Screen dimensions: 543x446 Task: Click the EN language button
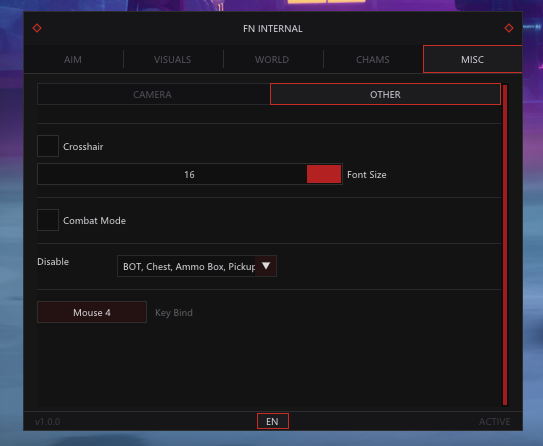point(273,421)
